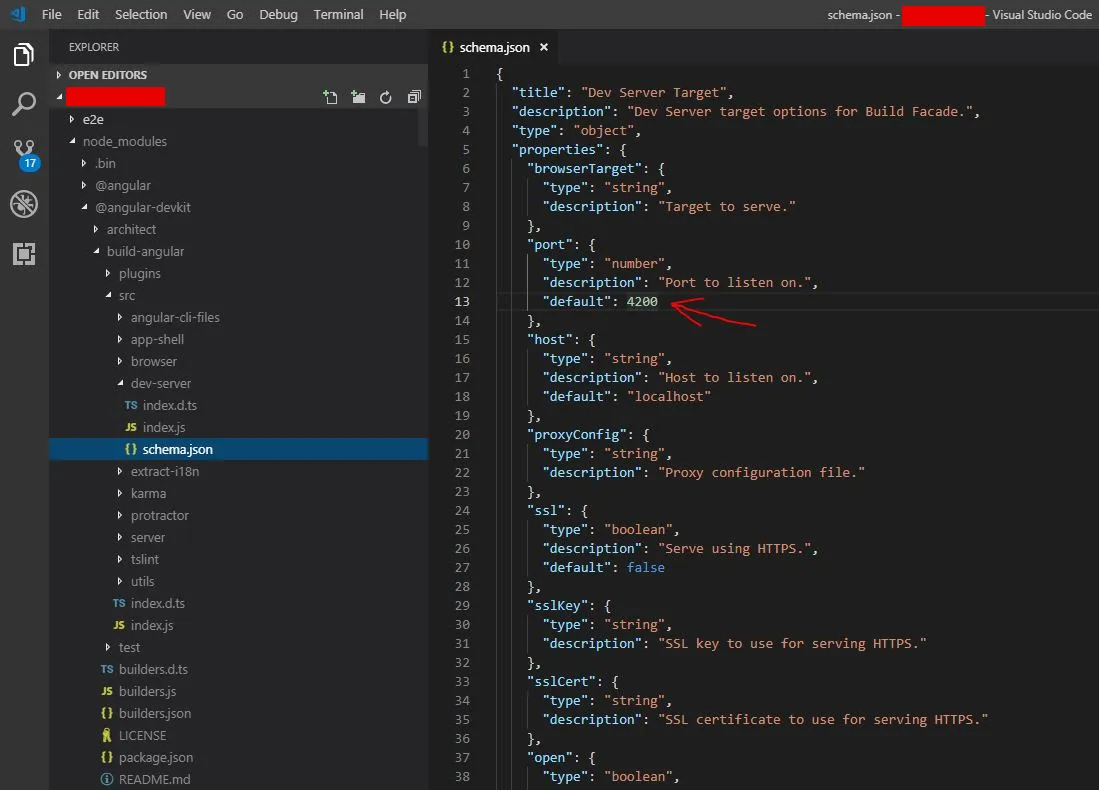Open the Debug menu
1099x790 pixels.
(x=278, y=14)
